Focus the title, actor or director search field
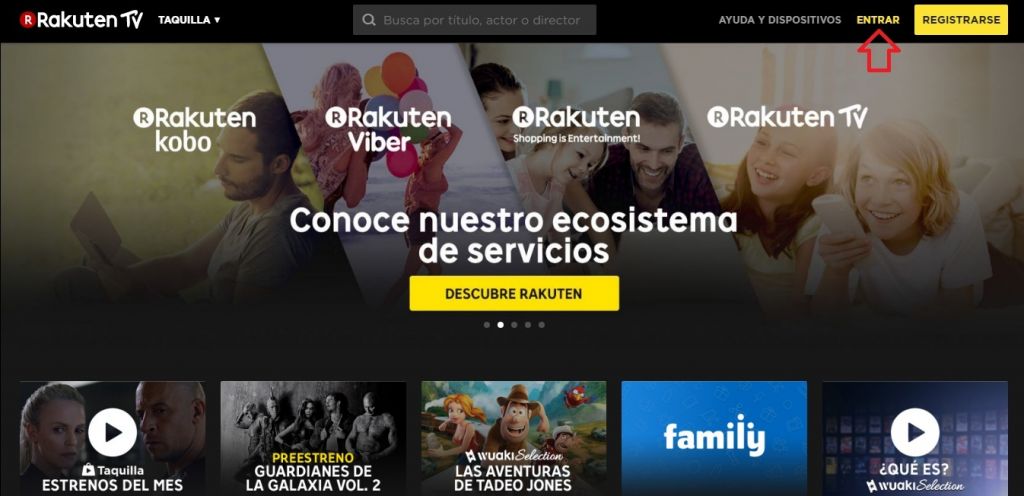The image size is (1024, 496). click(x=475, y=20)
